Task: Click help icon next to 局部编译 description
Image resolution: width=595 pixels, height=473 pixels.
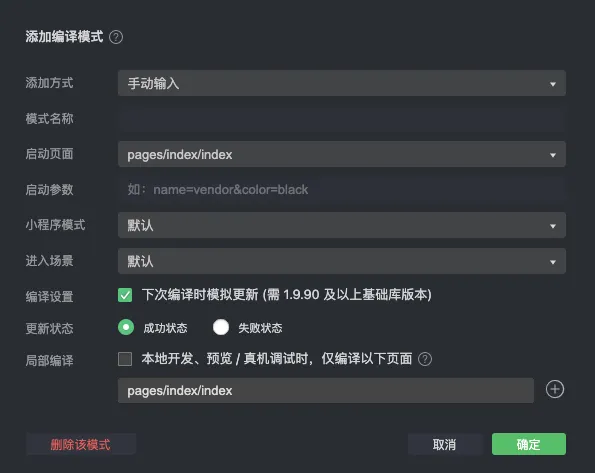Action: click(425, 359)
